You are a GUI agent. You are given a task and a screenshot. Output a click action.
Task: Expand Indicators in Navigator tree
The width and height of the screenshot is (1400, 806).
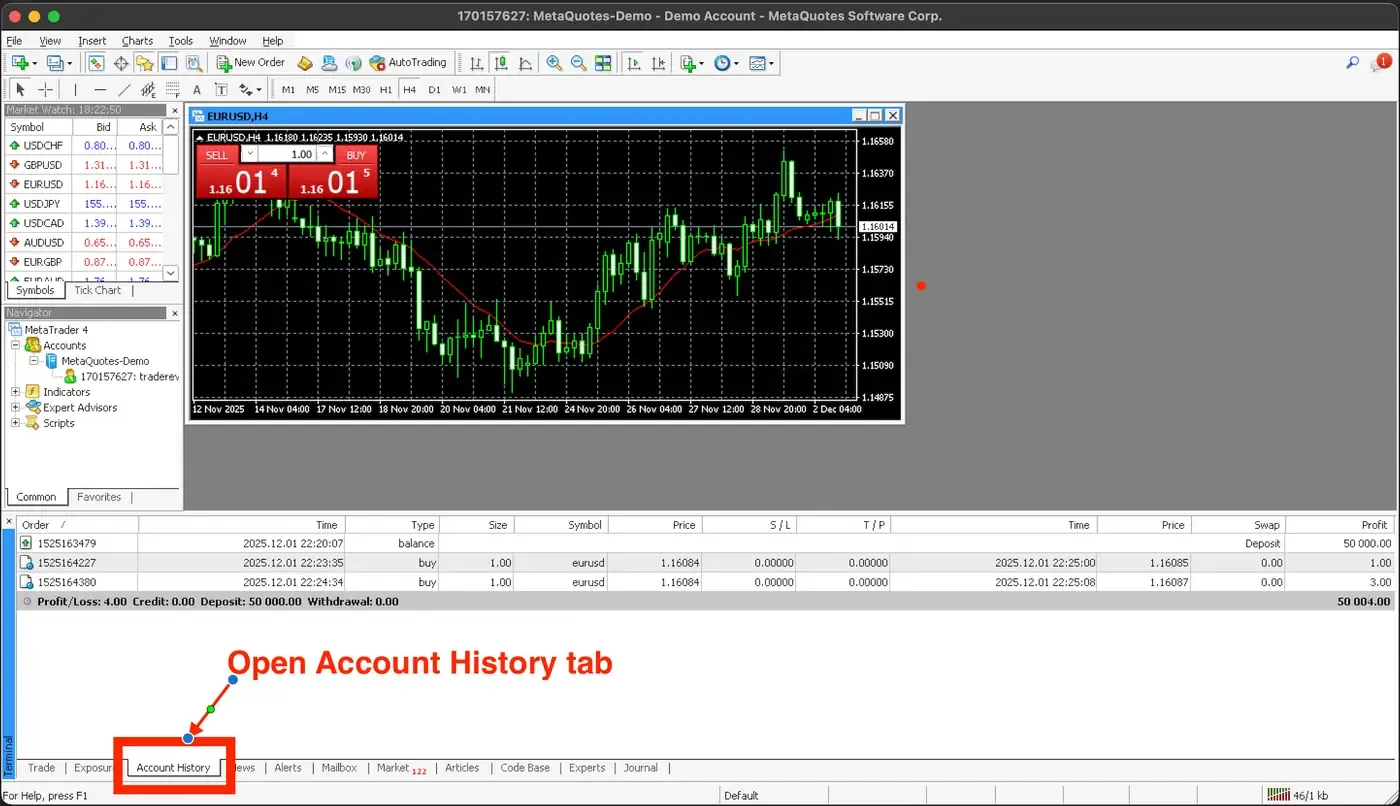(x=16, y=392)
